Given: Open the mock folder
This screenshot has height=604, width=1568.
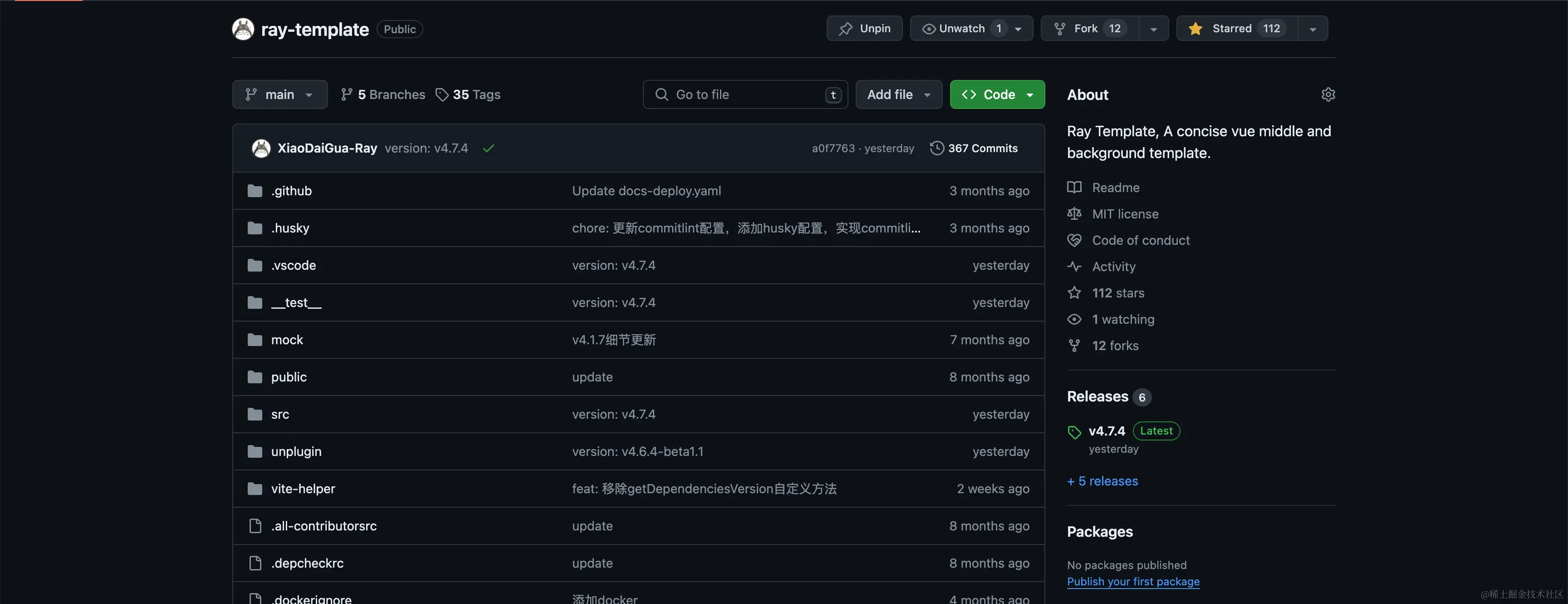Looking at the screenshot, I should pos(287,339).
